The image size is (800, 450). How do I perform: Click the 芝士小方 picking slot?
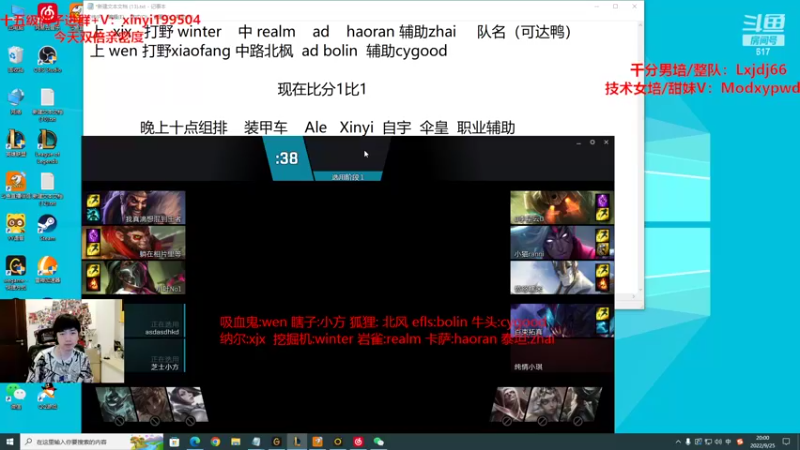click(155, 356)
